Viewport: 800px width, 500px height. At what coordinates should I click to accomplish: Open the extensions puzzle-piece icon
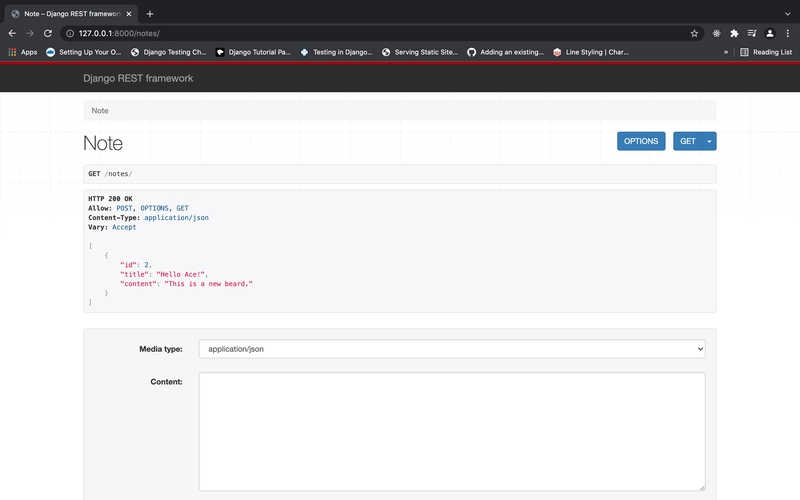pyautogui.click(x=734, y=33)
